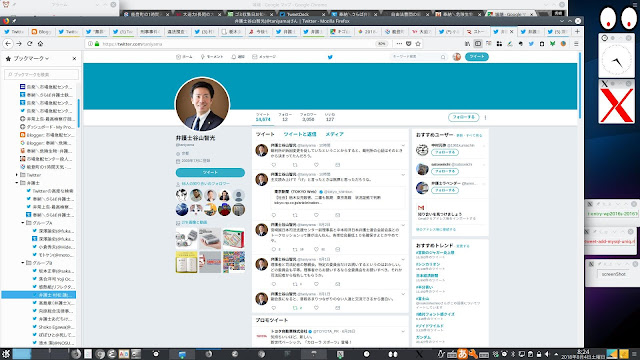640x360 pixels.
Task: Open Twitter Notifications bell
Action: coord(238,57)
